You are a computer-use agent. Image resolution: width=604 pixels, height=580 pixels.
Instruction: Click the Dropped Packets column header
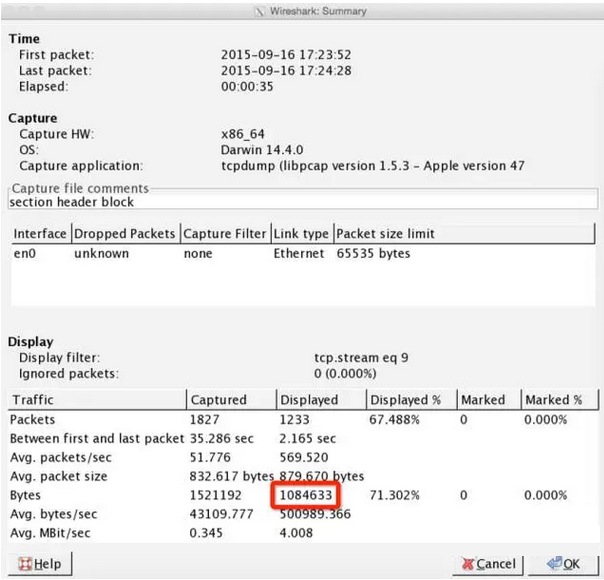point(124,234)
